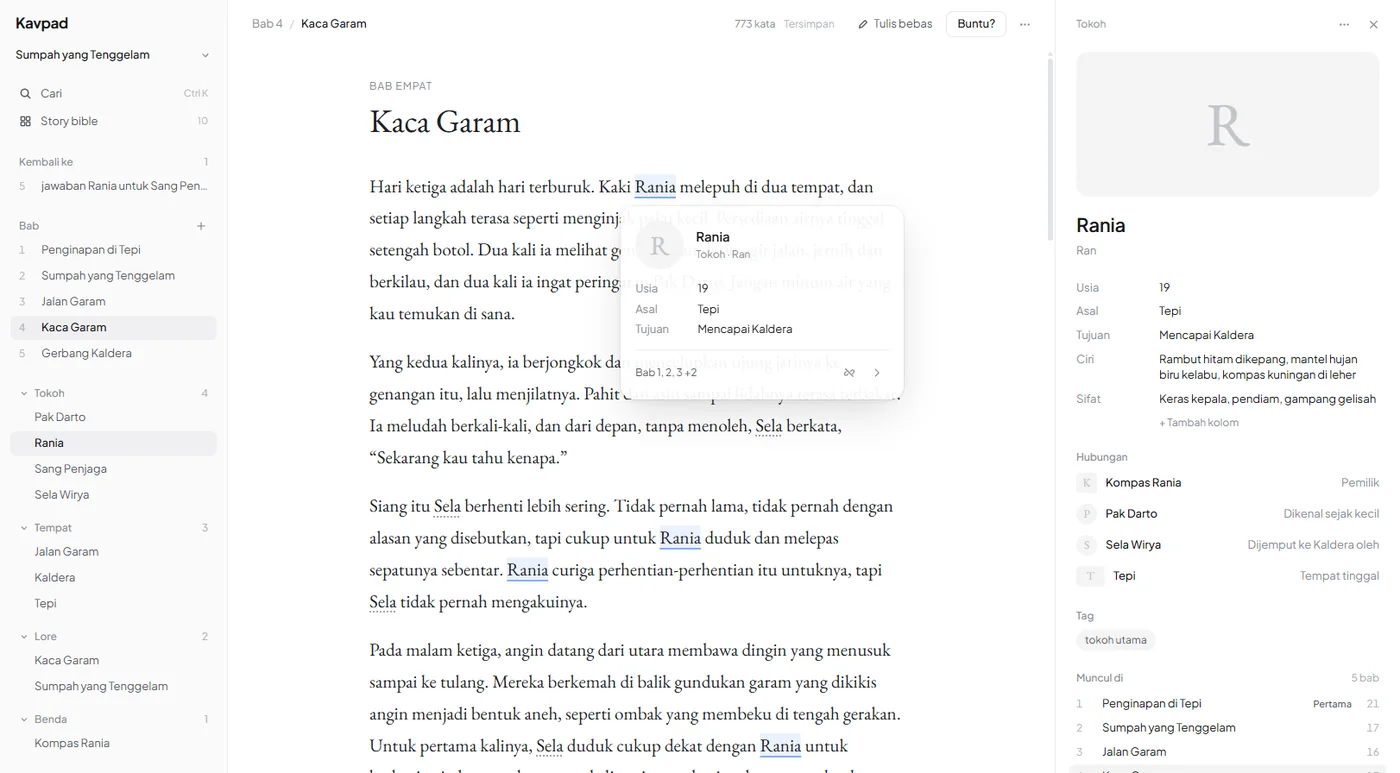Collapse the Tokoh section in sidebar

pos(24,393)
